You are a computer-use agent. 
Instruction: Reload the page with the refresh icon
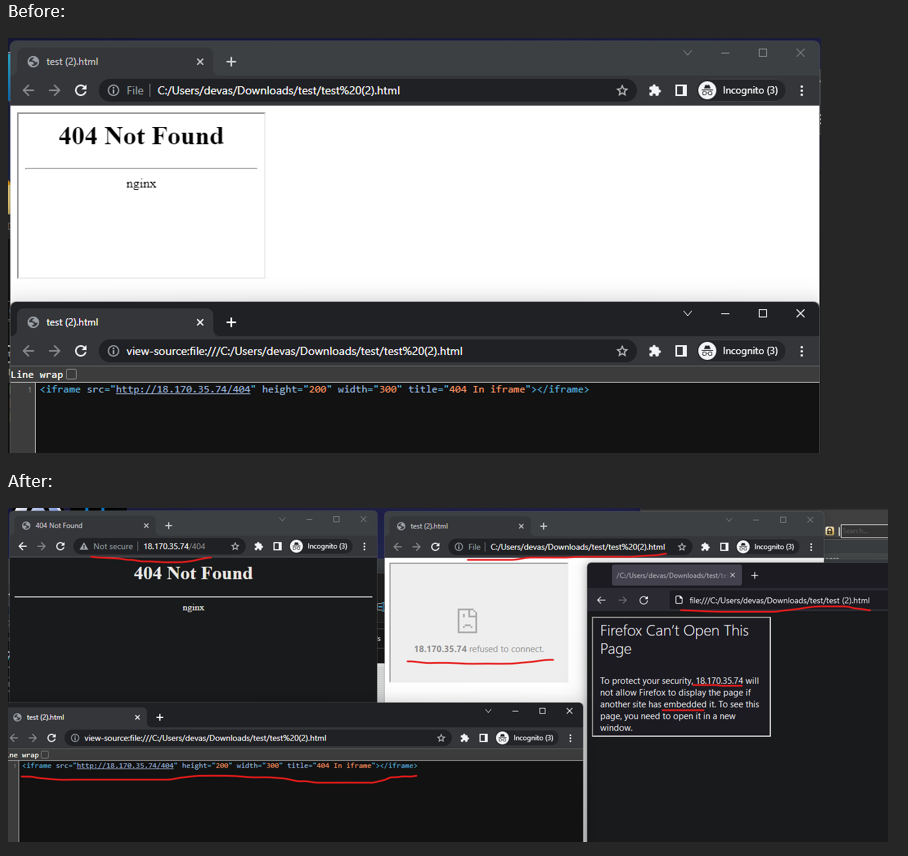tap(80, 90)
